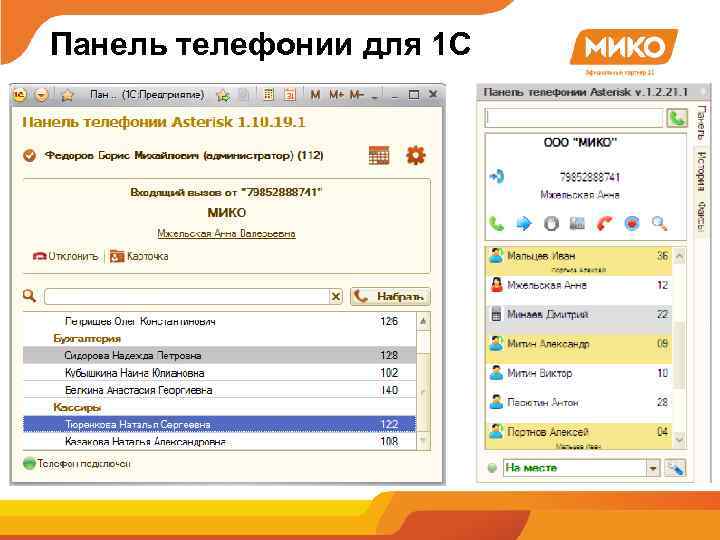Click the hold call icon in the call toolbar
This screenshot has width=720, height=540.
[x=551, y=224]
